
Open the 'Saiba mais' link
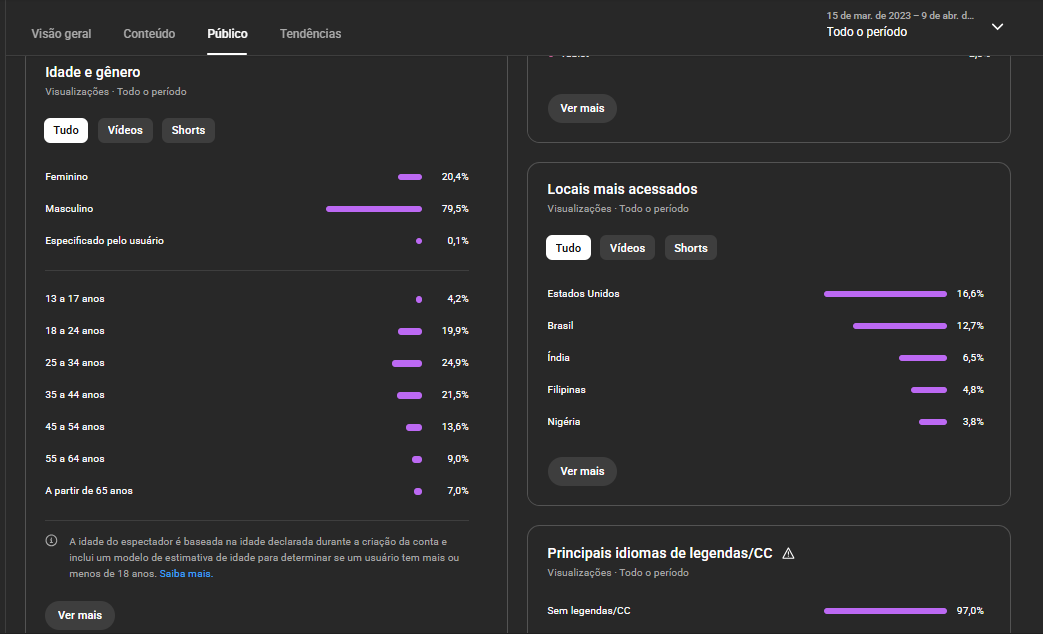coord(185,574)
